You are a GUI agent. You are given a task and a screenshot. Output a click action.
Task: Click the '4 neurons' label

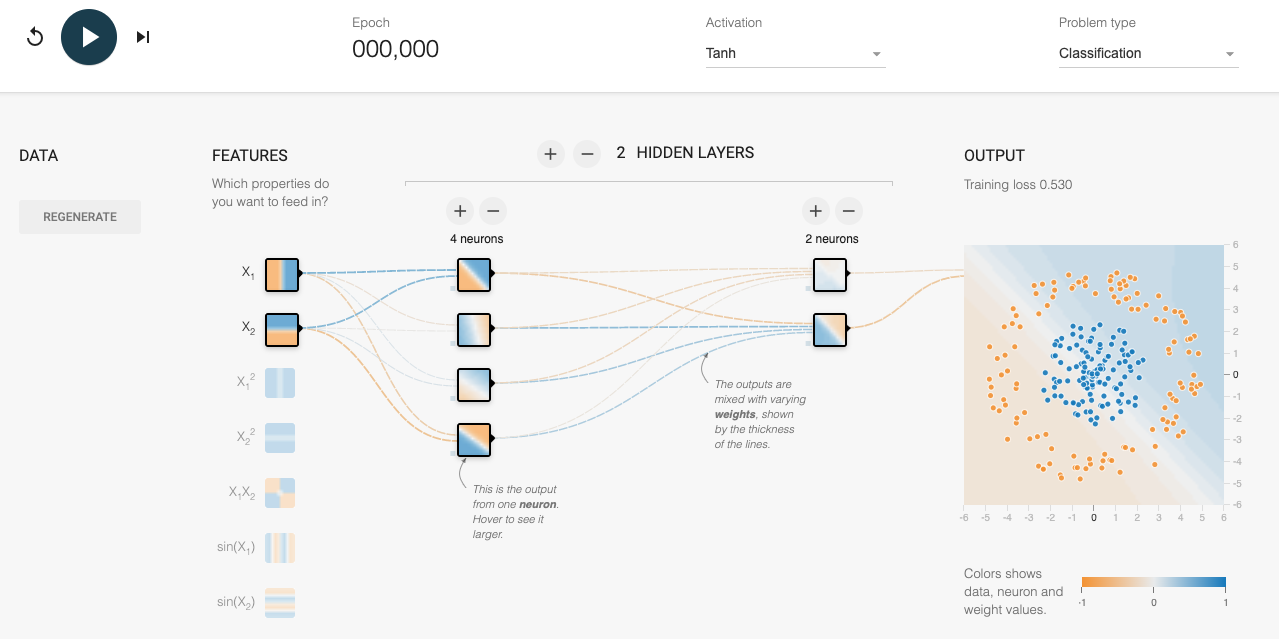[476, 239]
